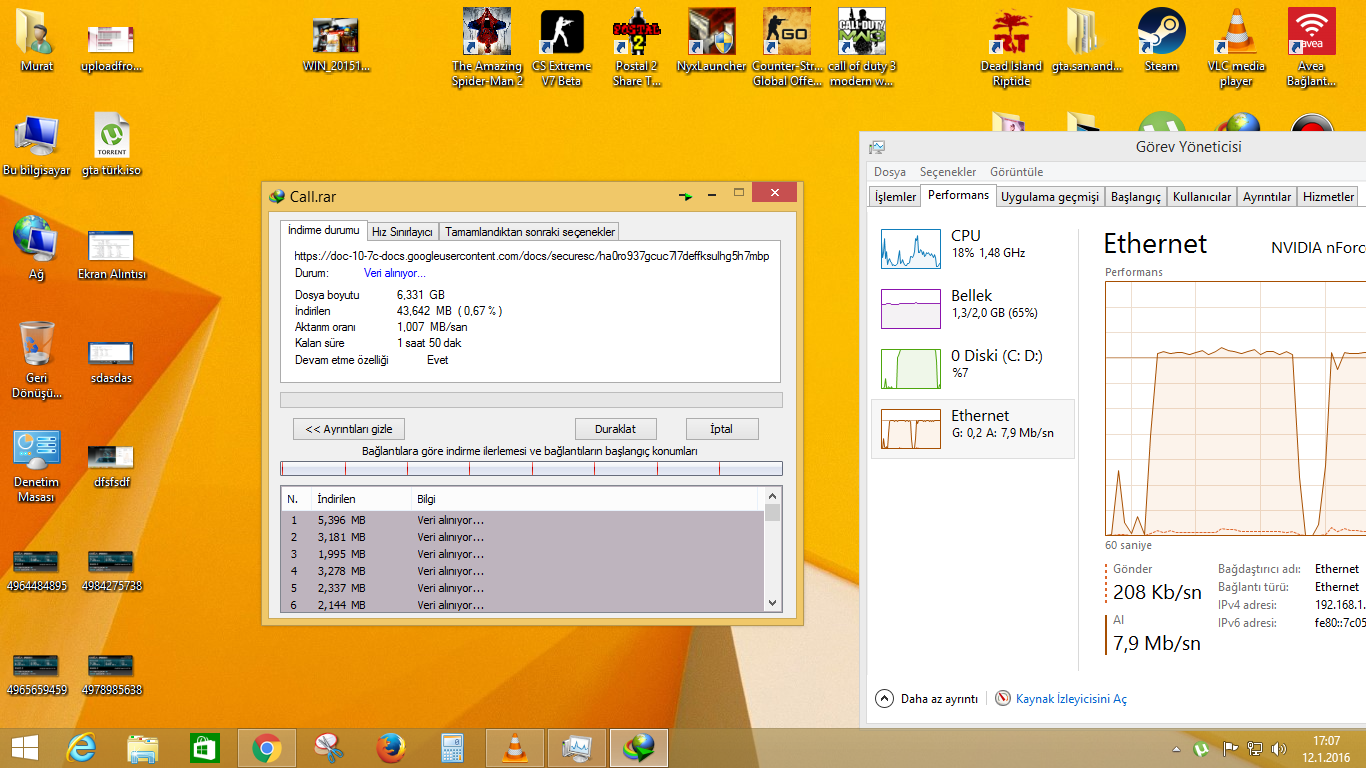Switch to Uygulama geçmişi tab
The width and height of the screenshot is (1366, 768).
1050,197
